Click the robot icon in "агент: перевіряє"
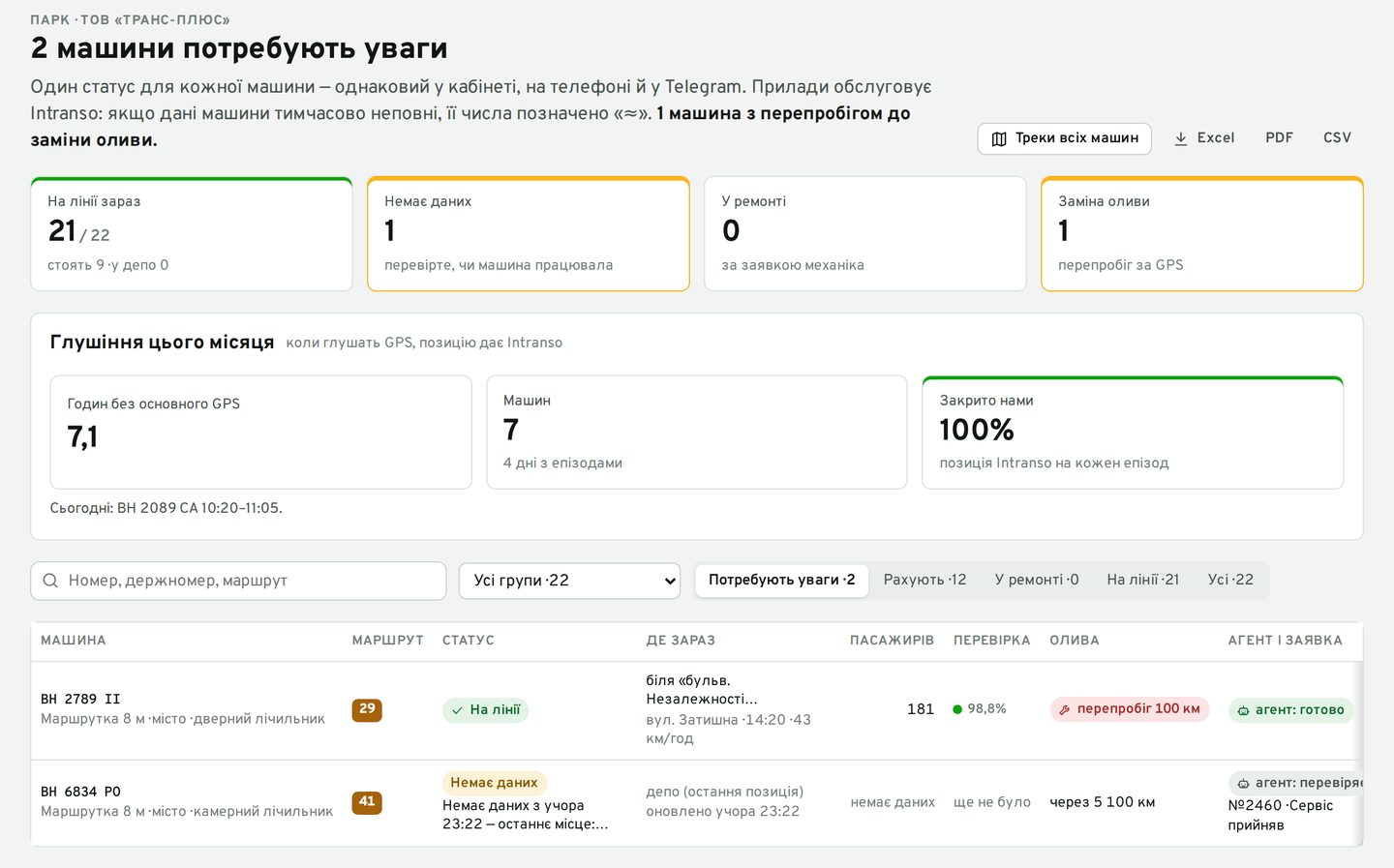 coord(1243,783)
